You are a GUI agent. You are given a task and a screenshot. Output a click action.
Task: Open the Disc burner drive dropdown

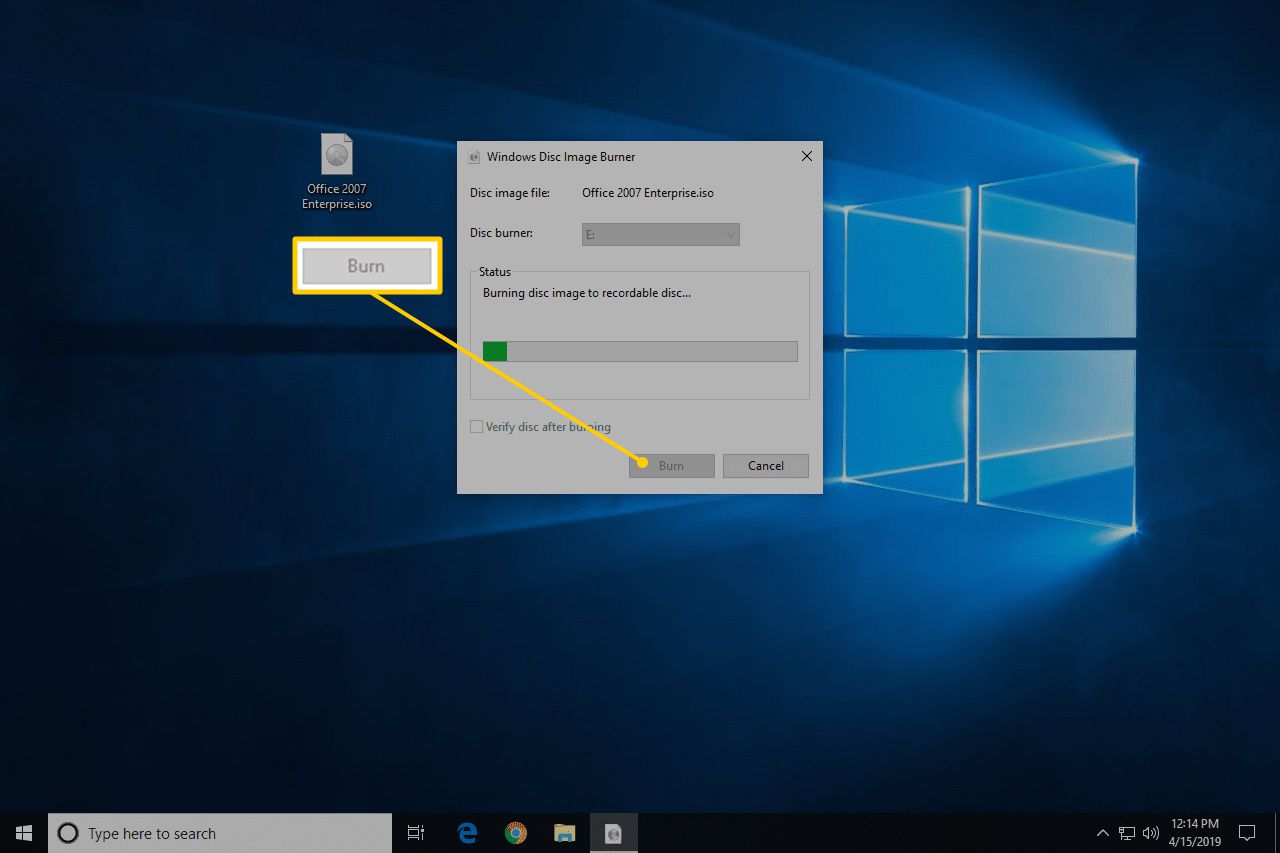(x=661, y=234)
